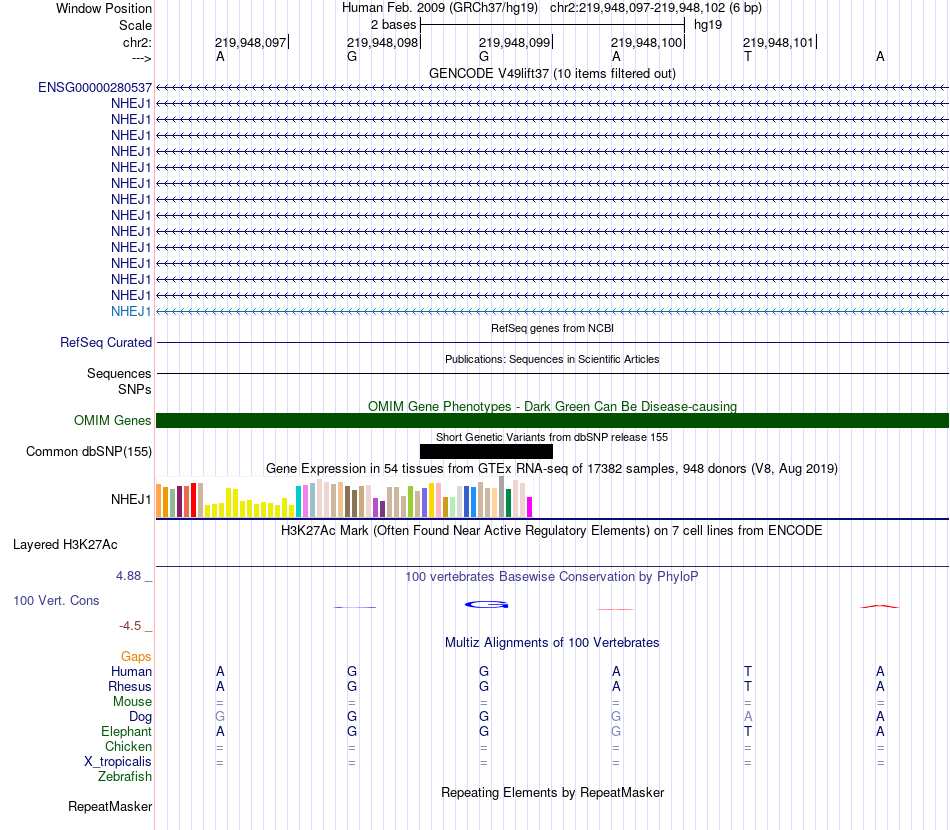This screenshot has height=830, width=950.
Task: Select the Elephant alignment row label
Action: 126,731
